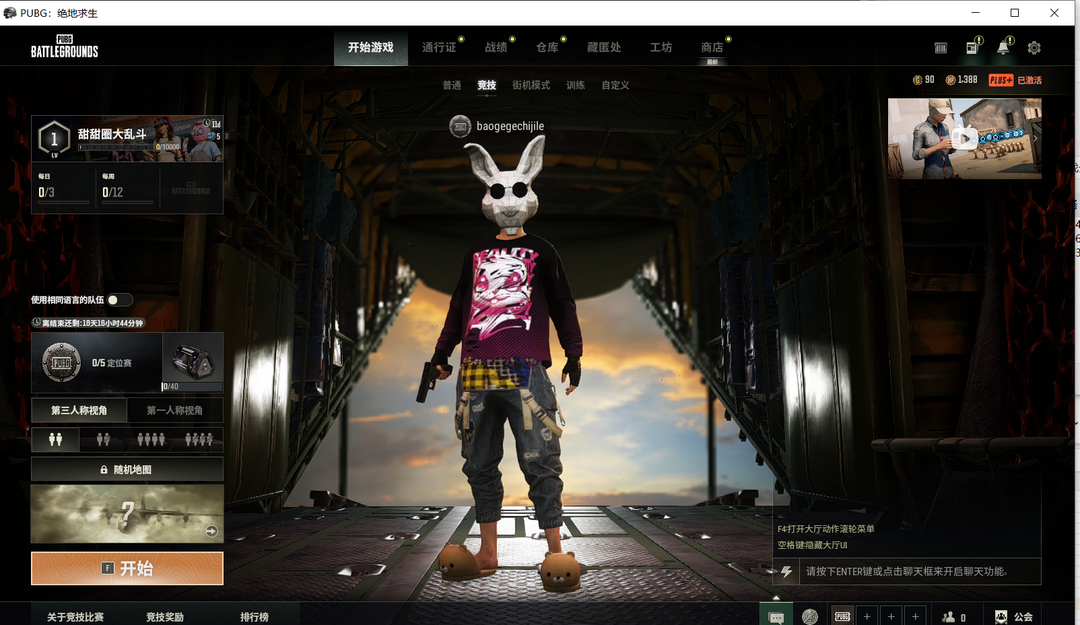Select the 街机模式 sub-tab

pos(531,85)
